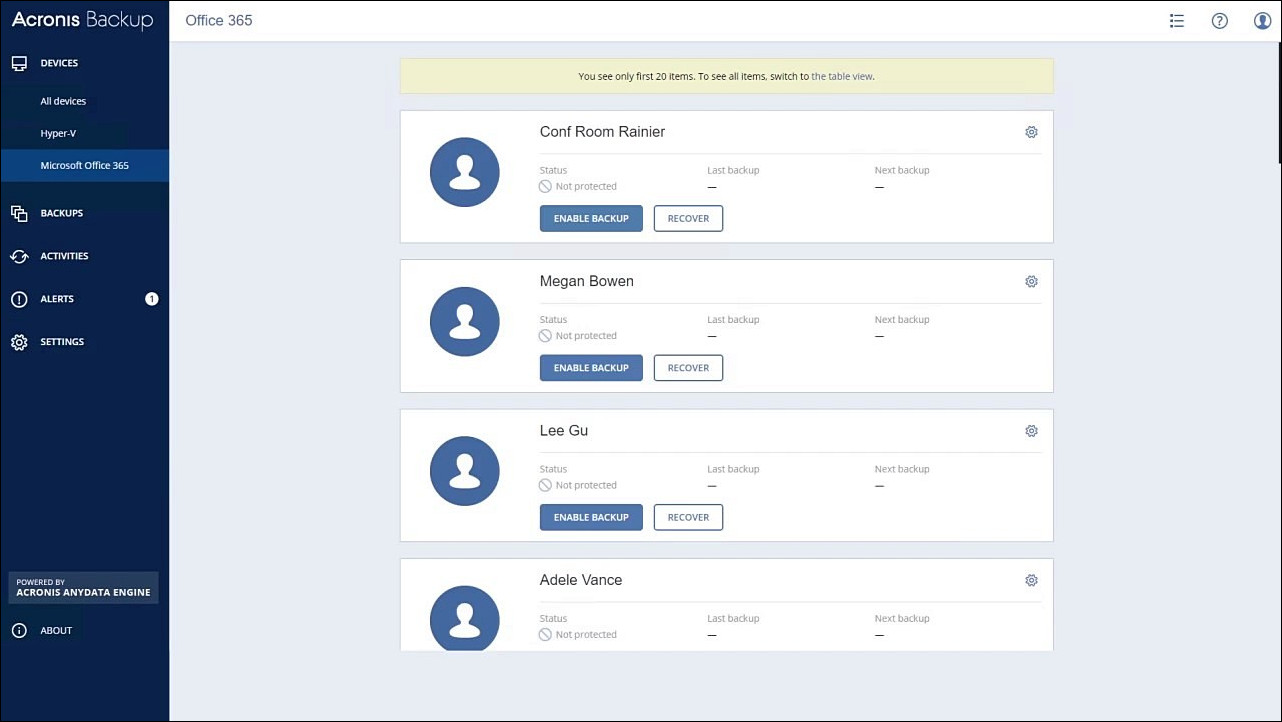The image size is (1282, 722).
Task: Follow the table view link
Action: pos(842,76)
